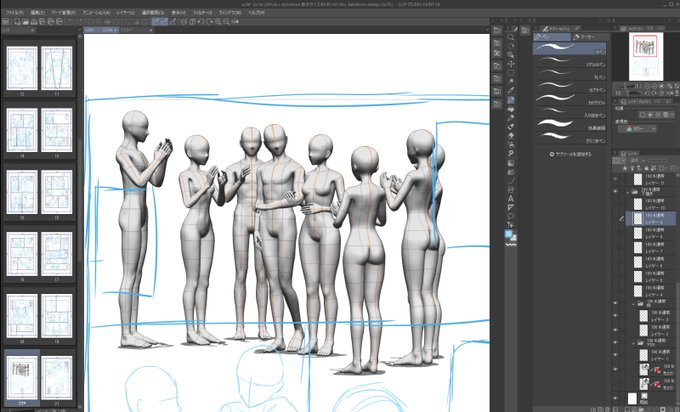Click the Border effect icon in Layer Property

pyautogui.click(x=643, y=114)
